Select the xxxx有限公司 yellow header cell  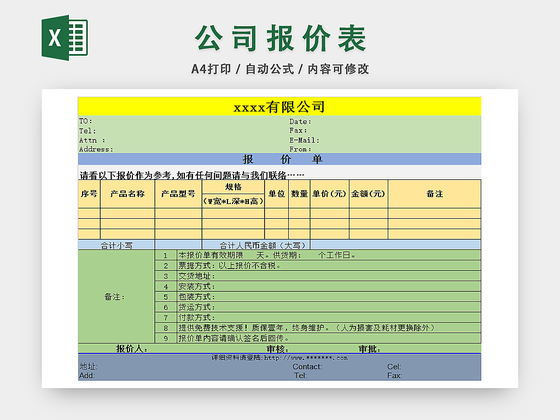tap(279, 106)
